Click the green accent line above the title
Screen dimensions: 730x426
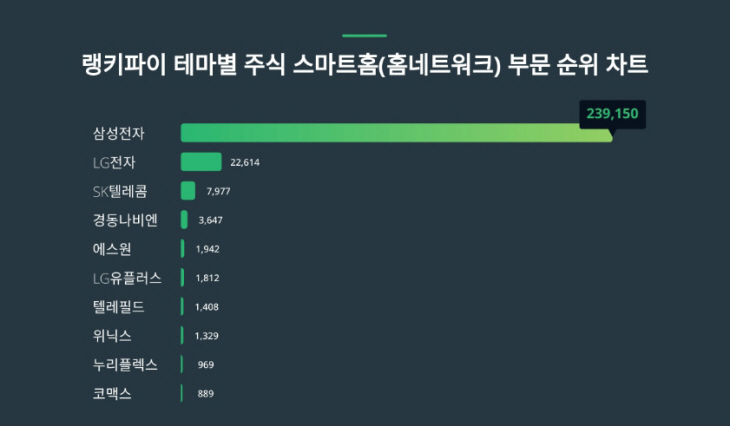point(365,35)
